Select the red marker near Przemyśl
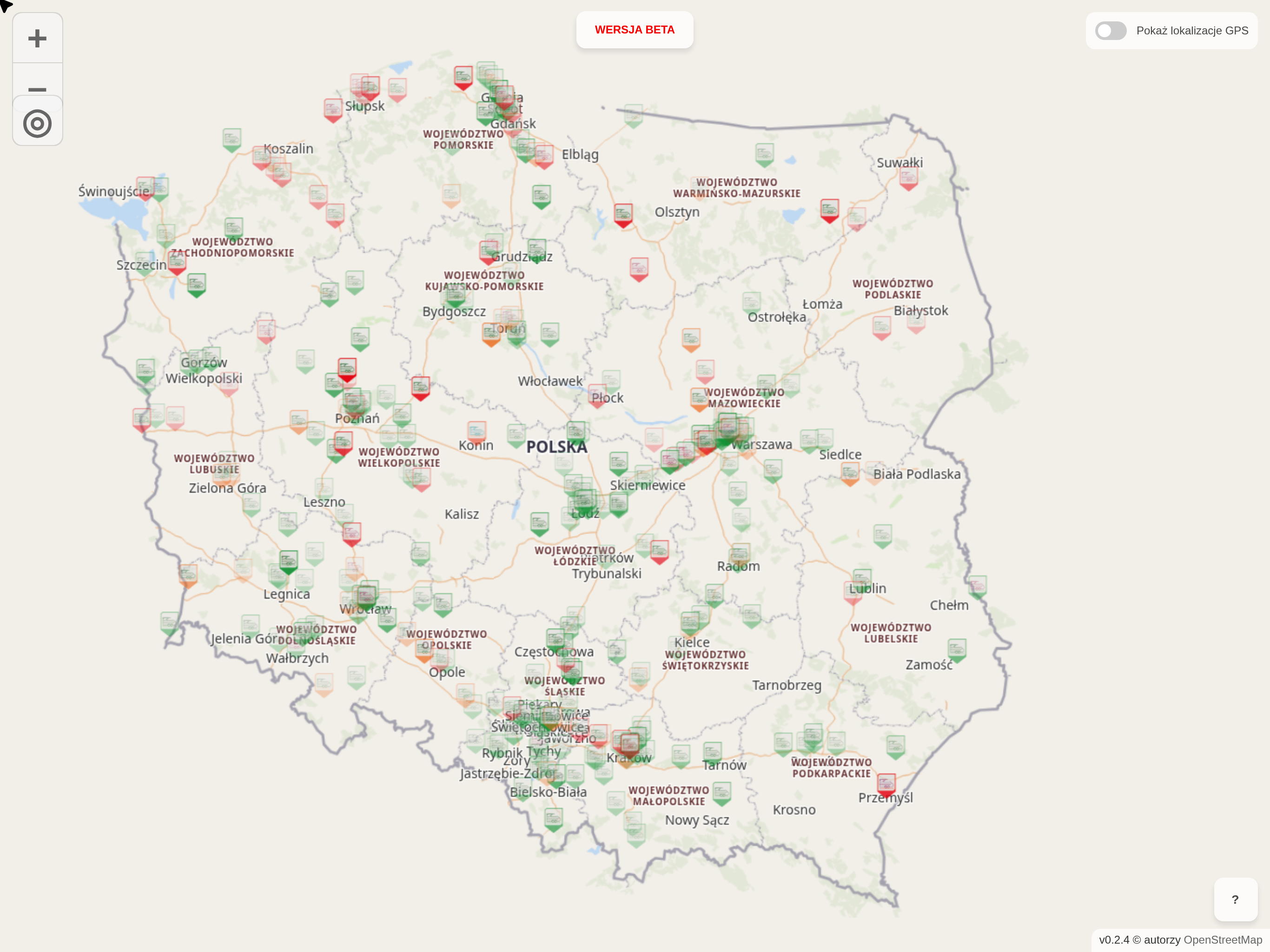Viewport: 1270px width, 952px height. coord(886,784)
